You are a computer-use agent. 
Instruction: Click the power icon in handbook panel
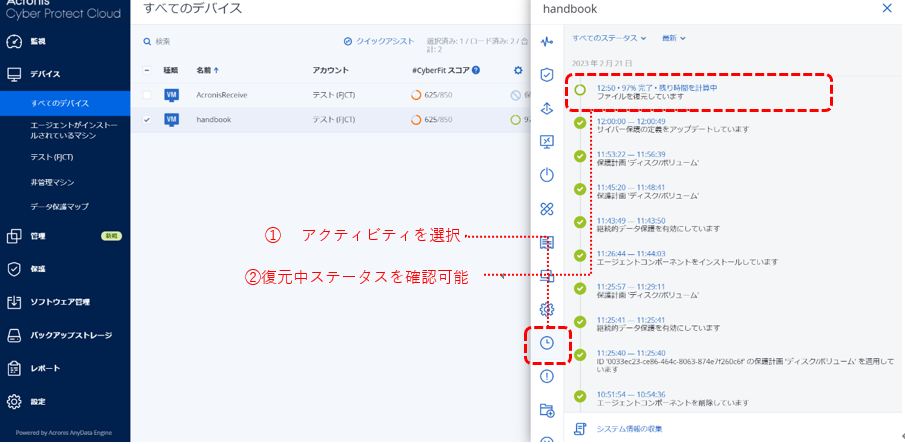click(547, 175)
